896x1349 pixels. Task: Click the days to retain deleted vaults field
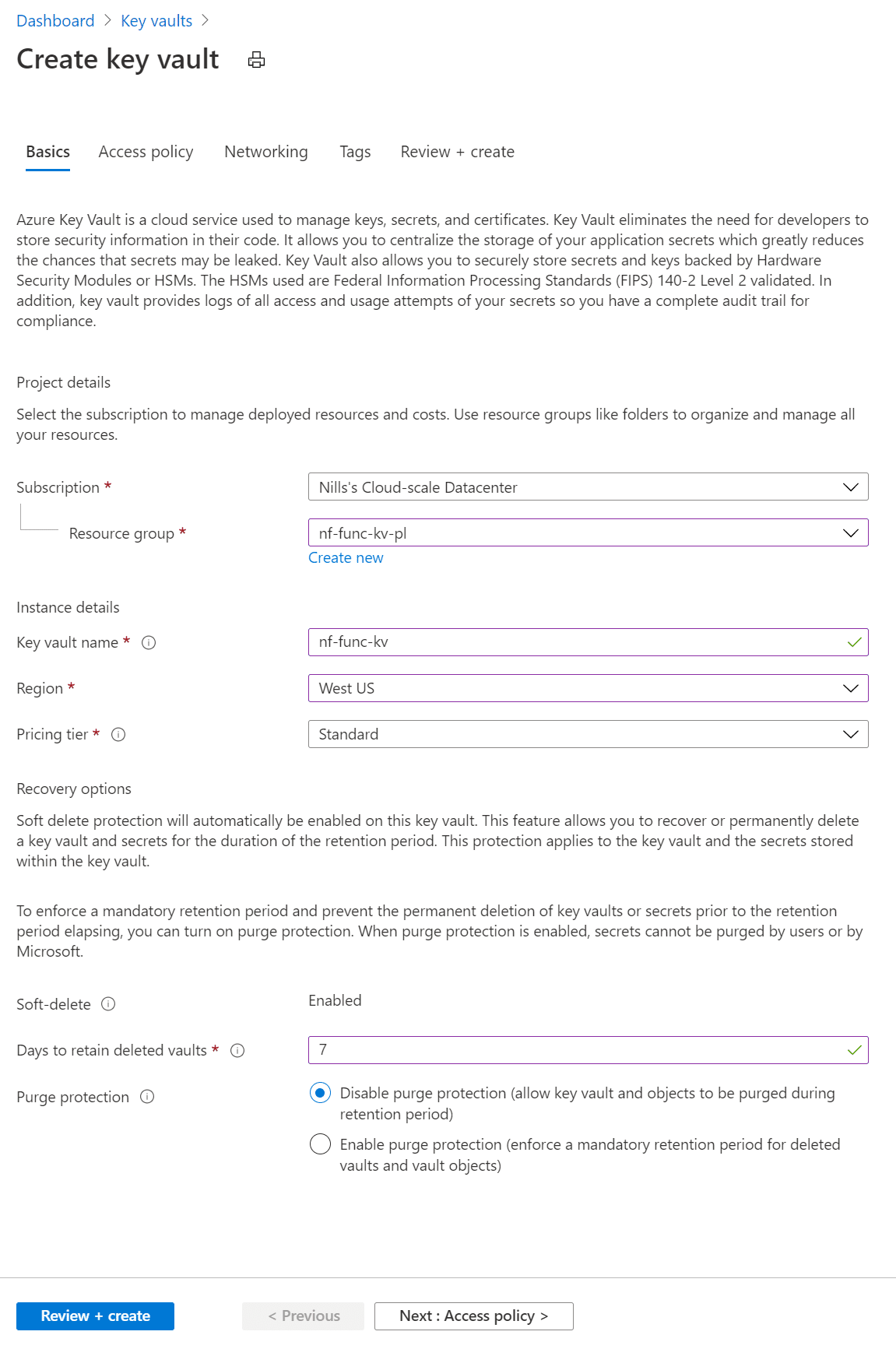pyautogui.click(x=545, y=1049)
